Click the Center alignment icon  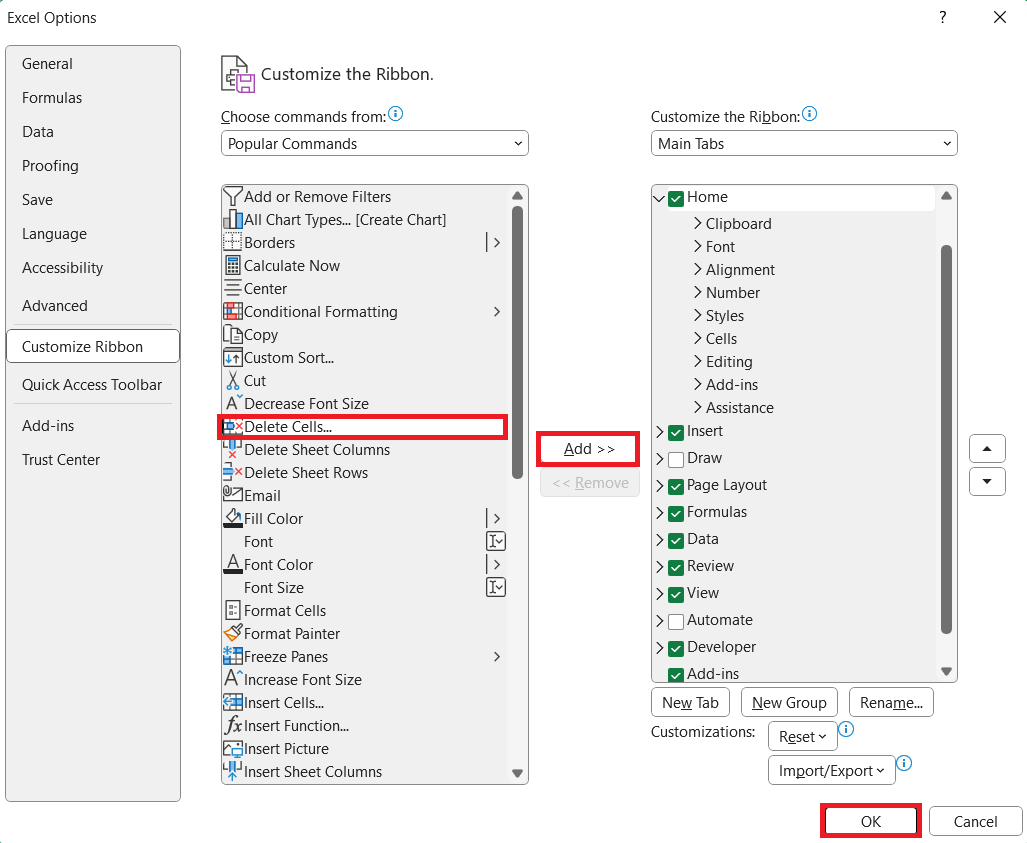click(233, 288)
